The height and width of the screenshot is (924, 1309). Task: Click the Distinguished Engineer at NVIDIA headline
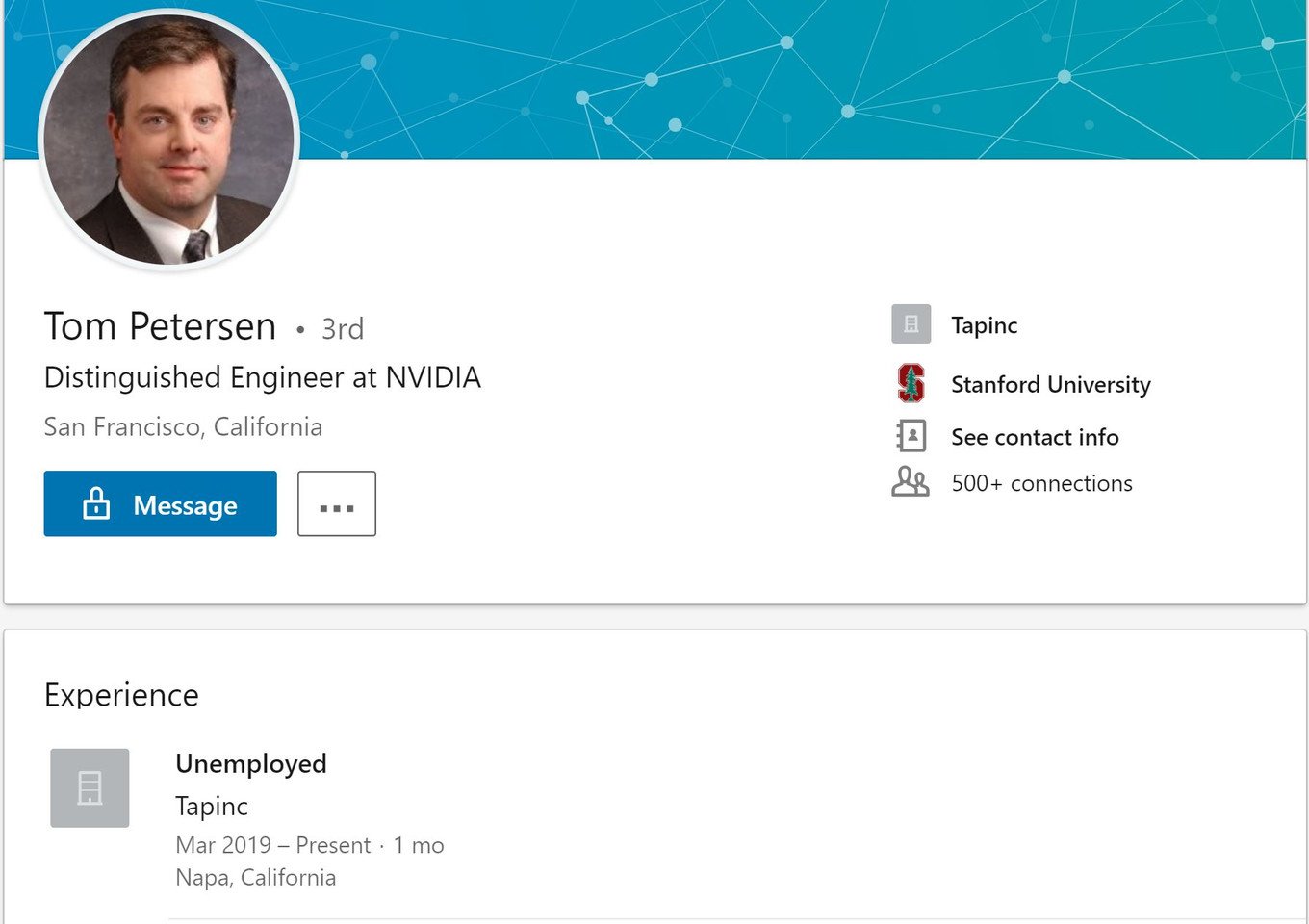[262, 377]
